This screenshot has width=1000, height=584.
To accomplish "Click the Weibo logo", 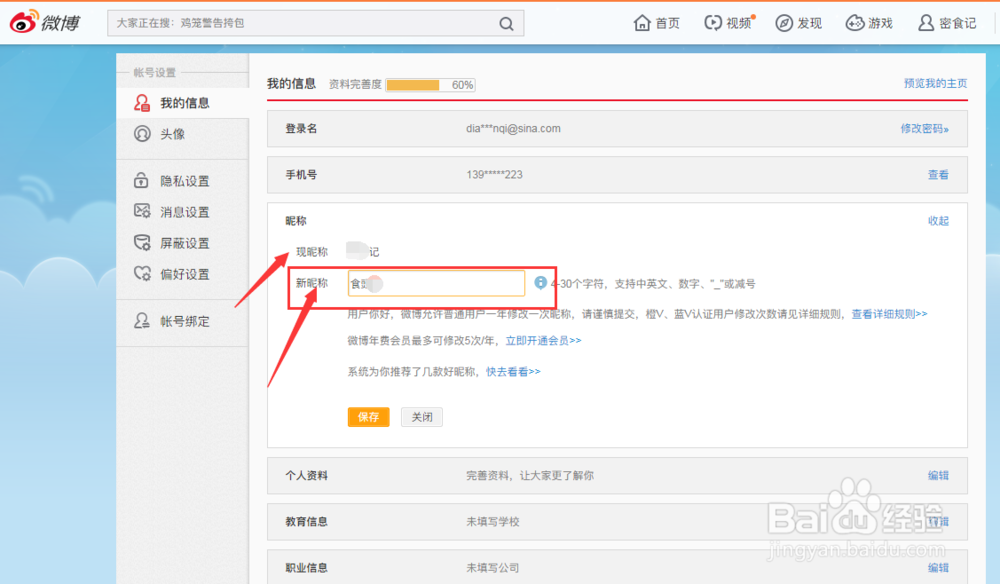I will [45, 22].
